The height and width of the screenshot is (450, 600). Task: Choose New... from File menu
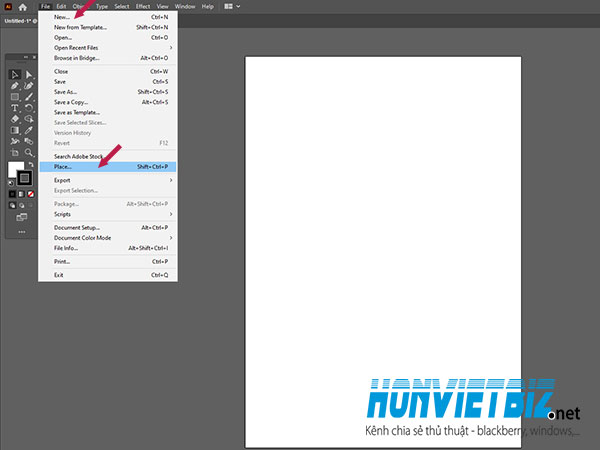point(108,17)
